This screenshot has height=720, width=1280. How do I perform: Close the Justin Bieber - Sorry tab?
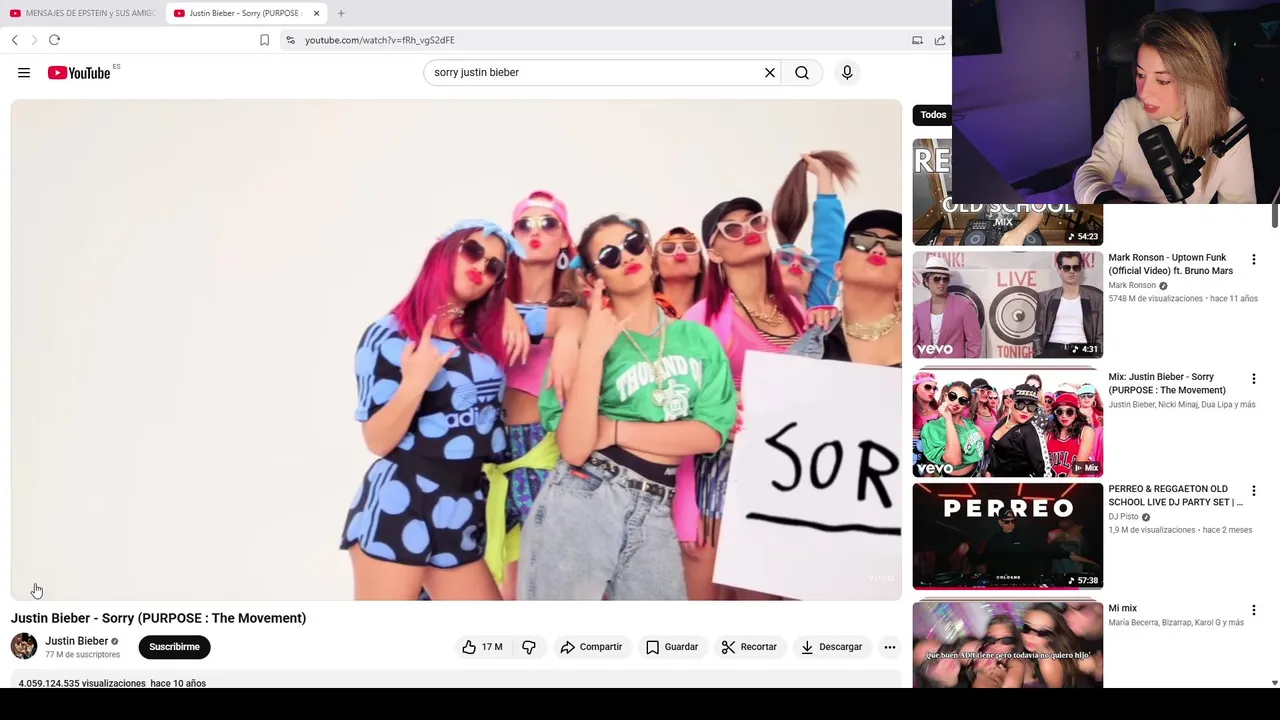(316, 13)
